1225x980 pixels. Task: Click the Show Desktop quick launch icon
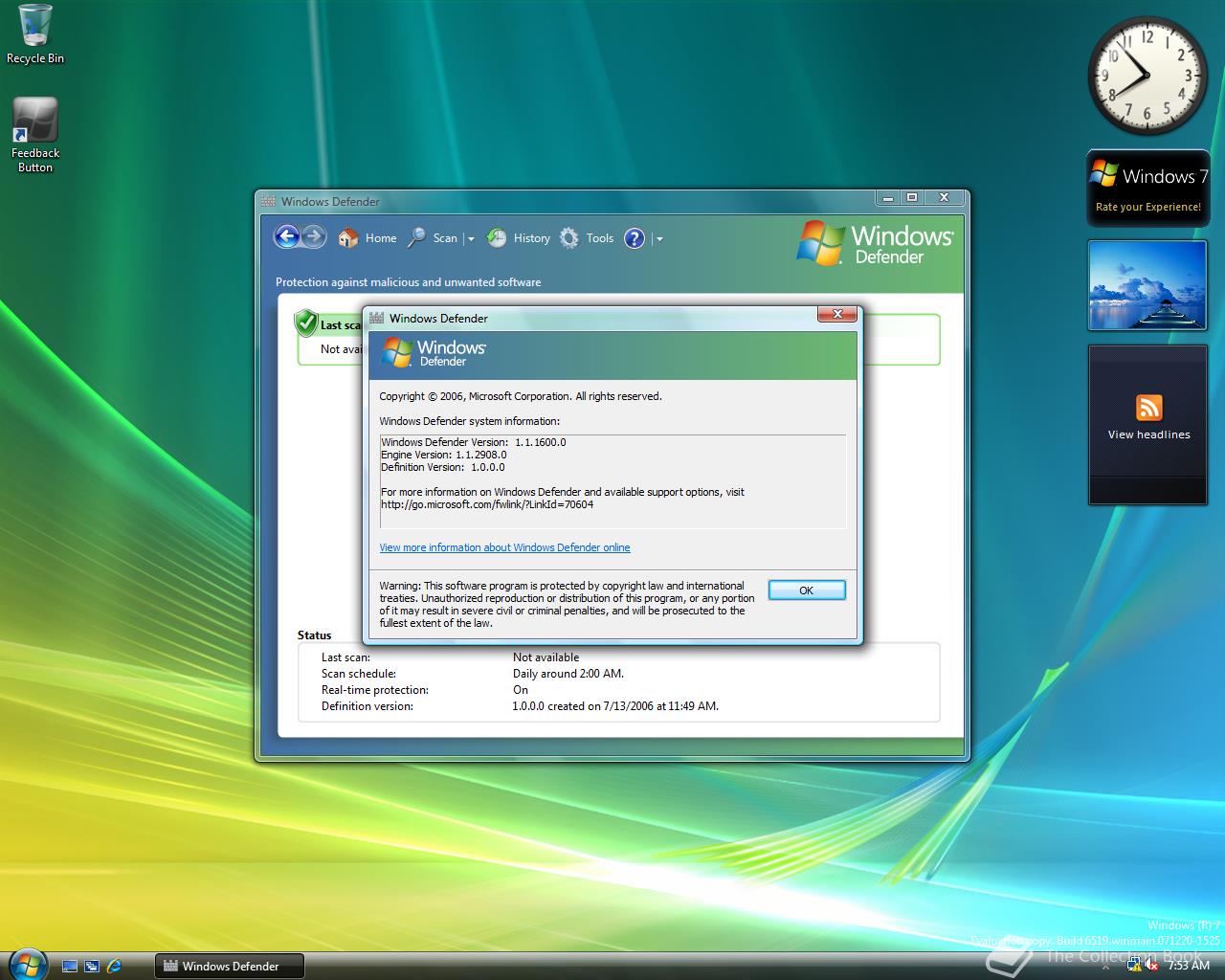coord(69,967)
